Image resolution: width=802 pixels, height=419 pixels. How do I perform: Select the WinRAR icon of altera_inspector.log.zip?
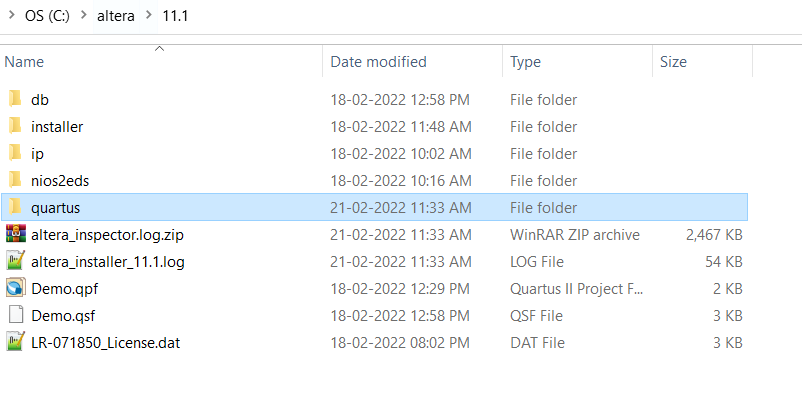click(x=15, y=235)
